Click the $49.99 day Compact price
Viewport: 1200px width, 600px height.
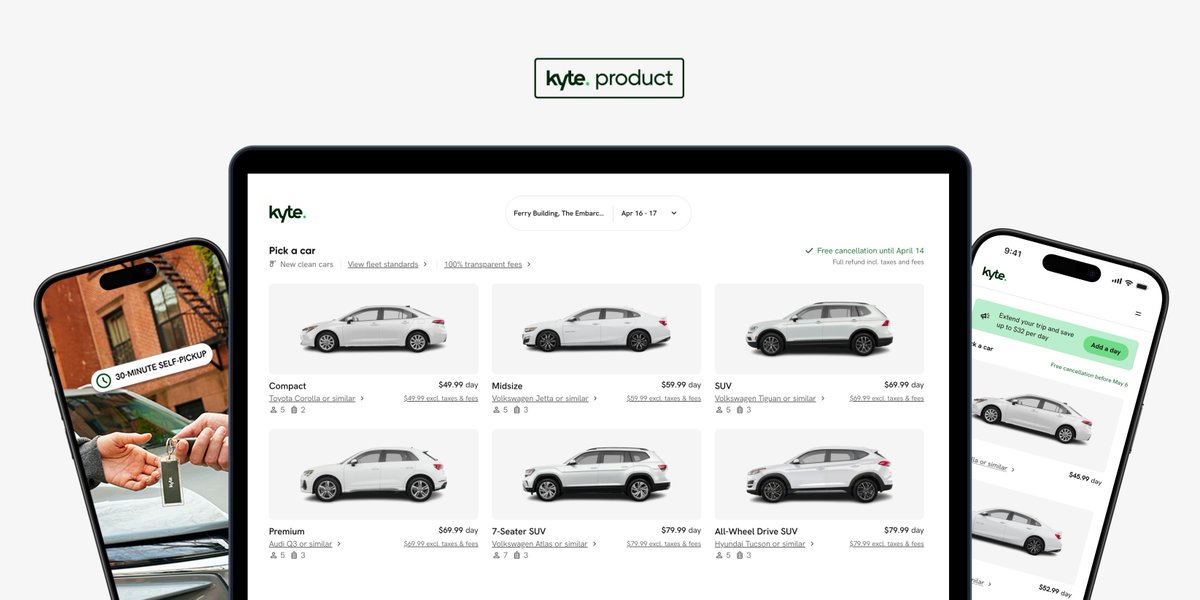click(x=458, y=384)
